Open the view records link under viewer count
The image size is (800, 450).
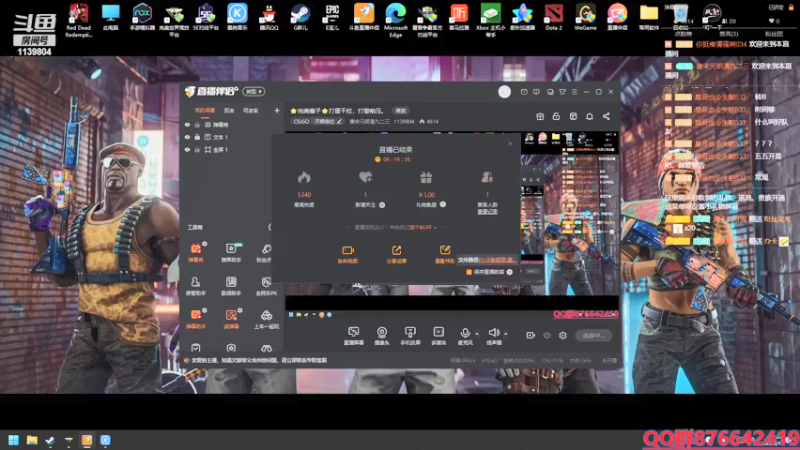[487, 211]
